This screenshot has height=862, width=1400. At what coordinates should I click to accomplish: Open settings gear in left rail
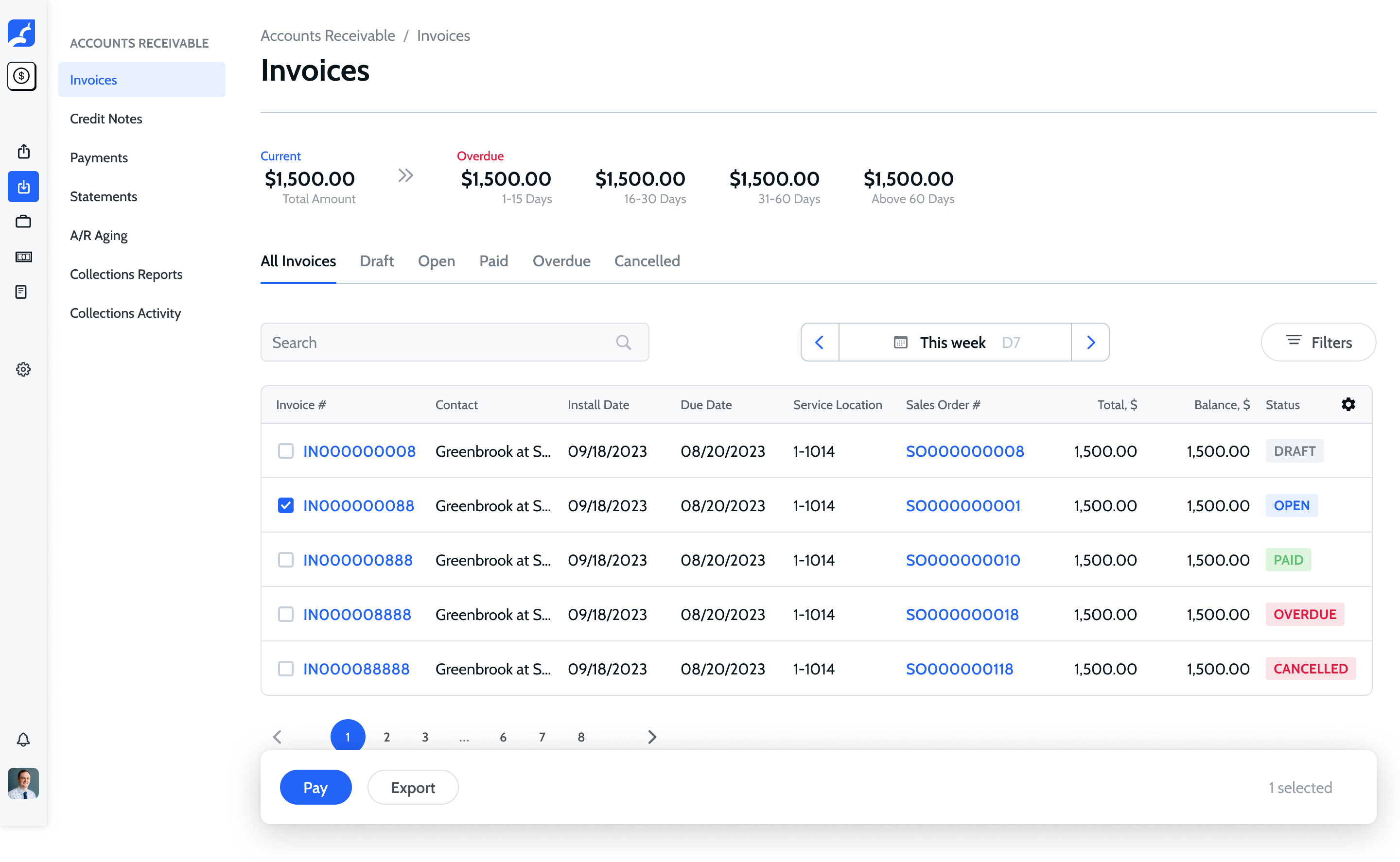pos(23,369)
